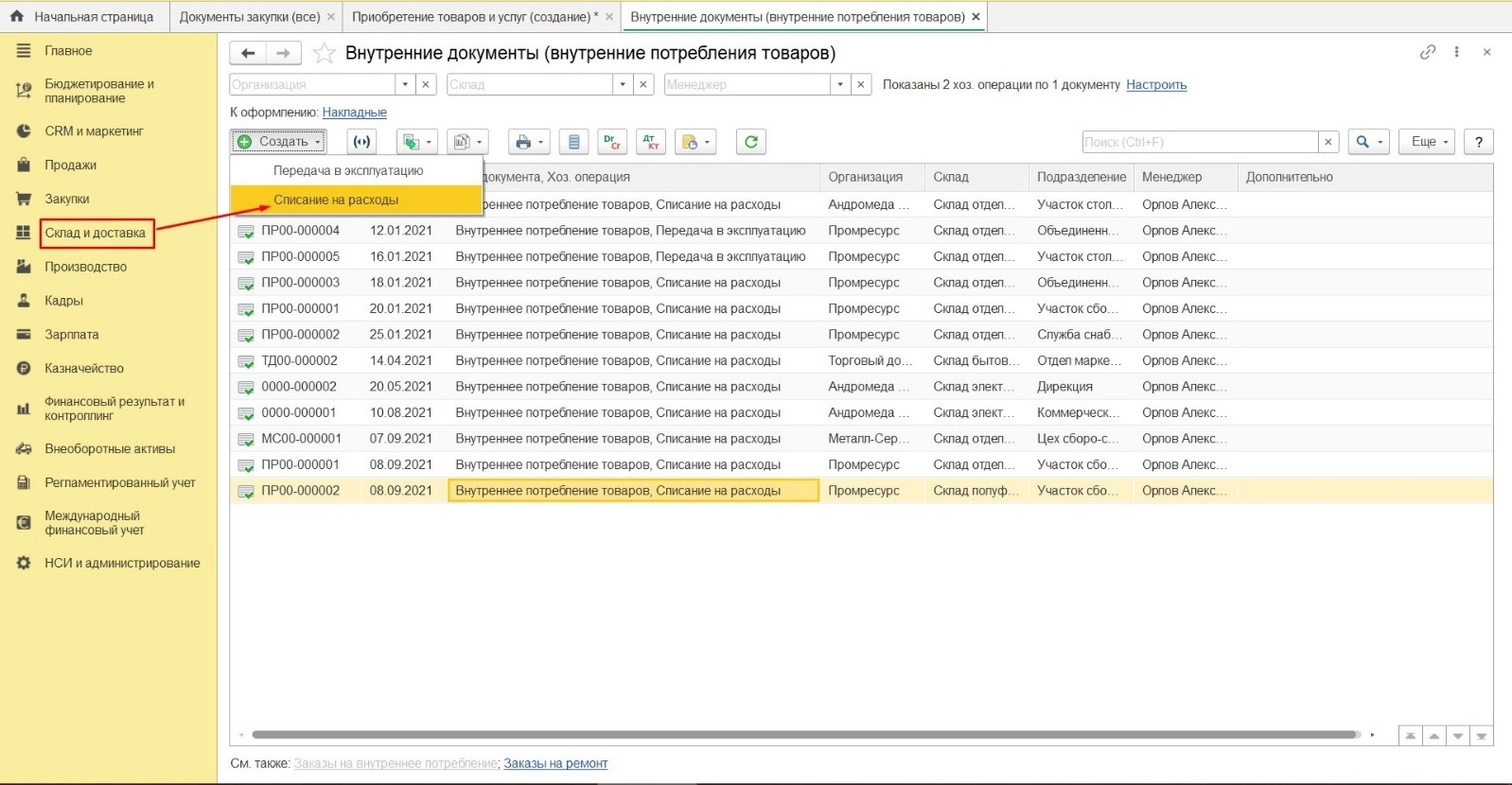
Task: Open the create-based-on green documents button
Action: (416, 142)
